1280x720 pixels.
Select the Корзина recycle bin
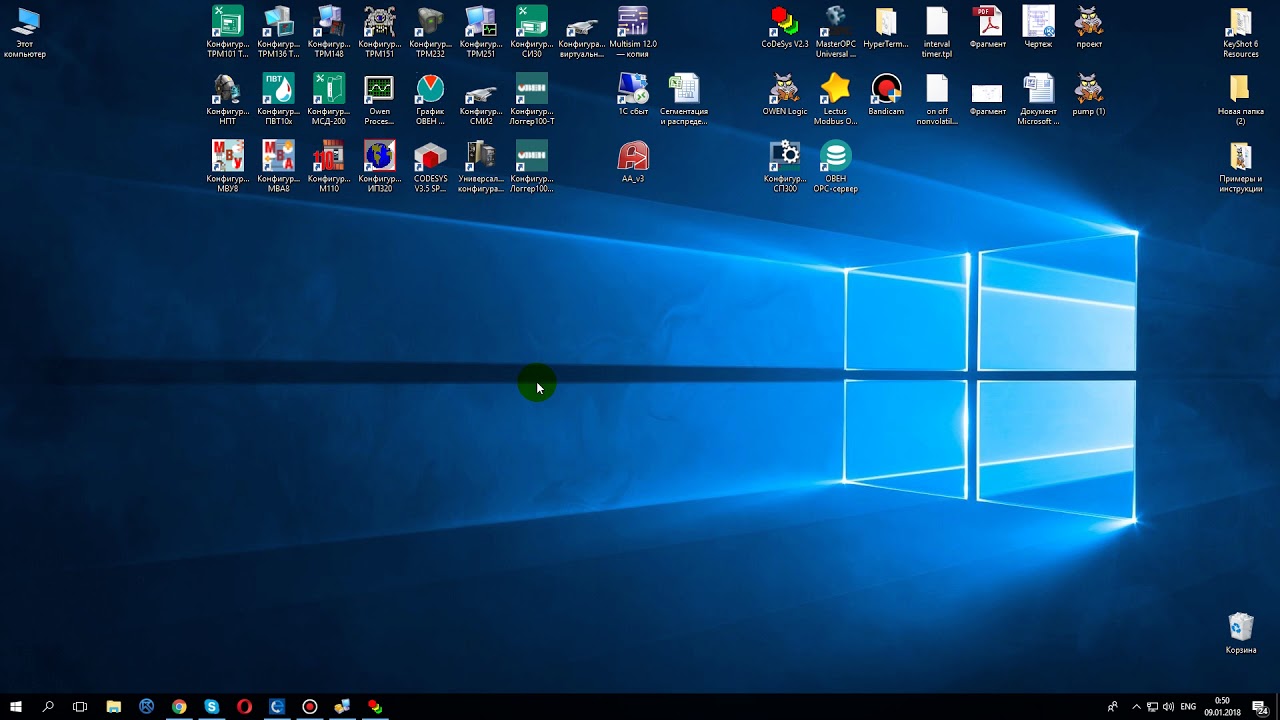(x=1240, y=632)
